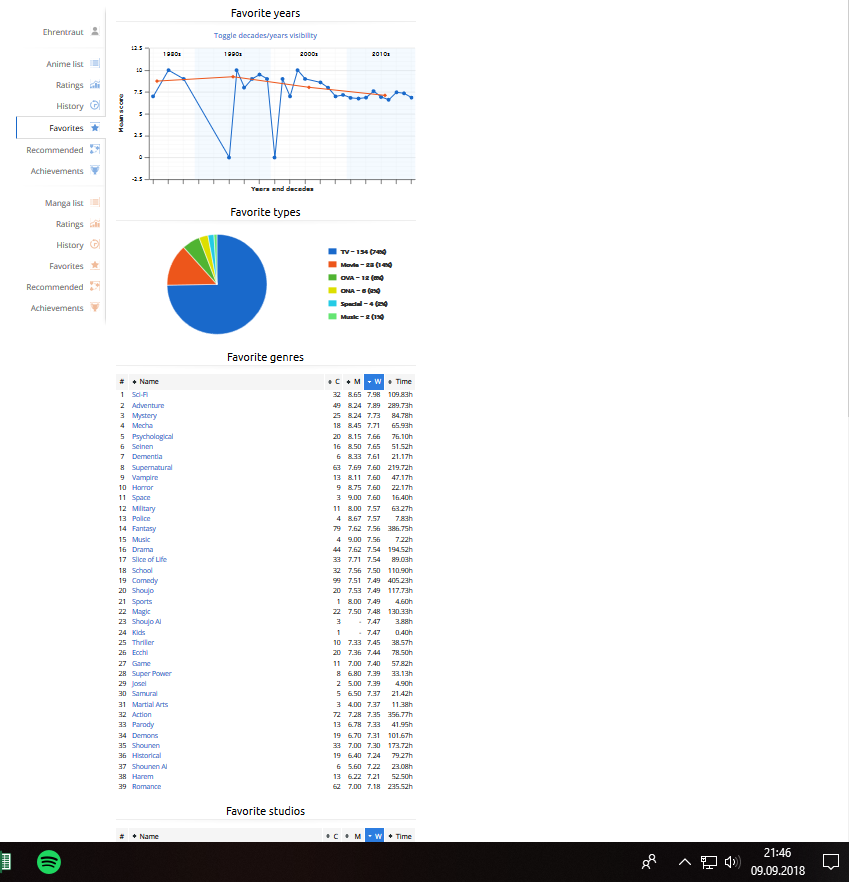The width and height of the screenshot is (849, 882).
Task: Open the Ehrentraut profile user icon
Action: (x=95, y=32)
